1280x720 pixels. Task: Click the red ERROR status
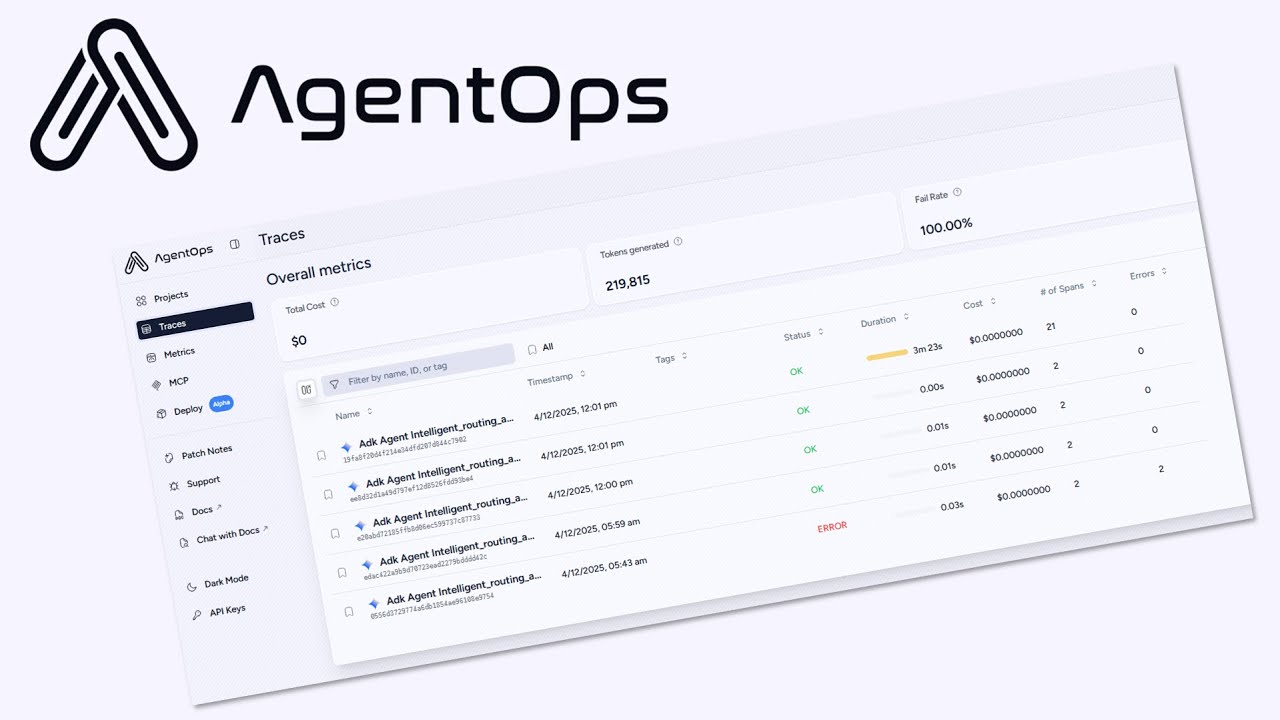832,526
